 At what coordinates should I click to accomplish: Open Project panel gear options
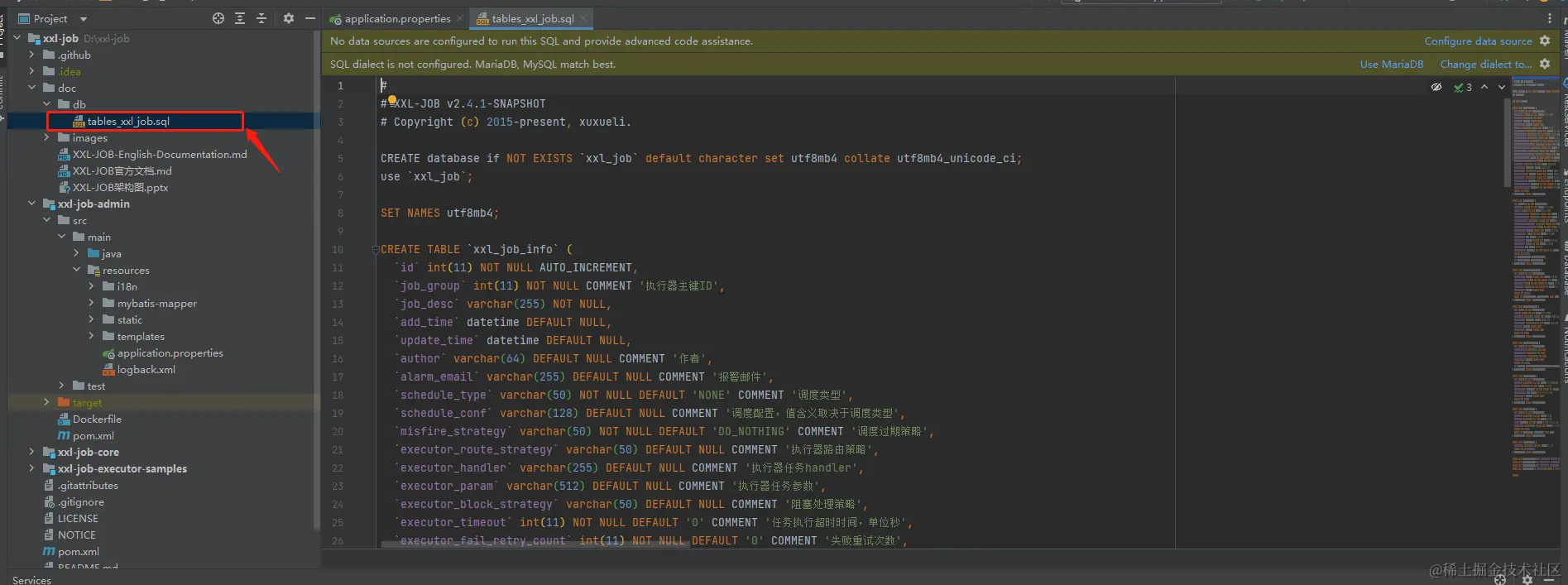tap(289, 18)
